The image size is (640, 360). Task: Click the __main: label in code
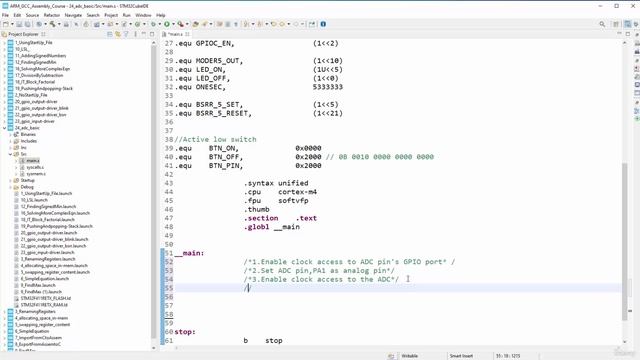click(189, 253)
